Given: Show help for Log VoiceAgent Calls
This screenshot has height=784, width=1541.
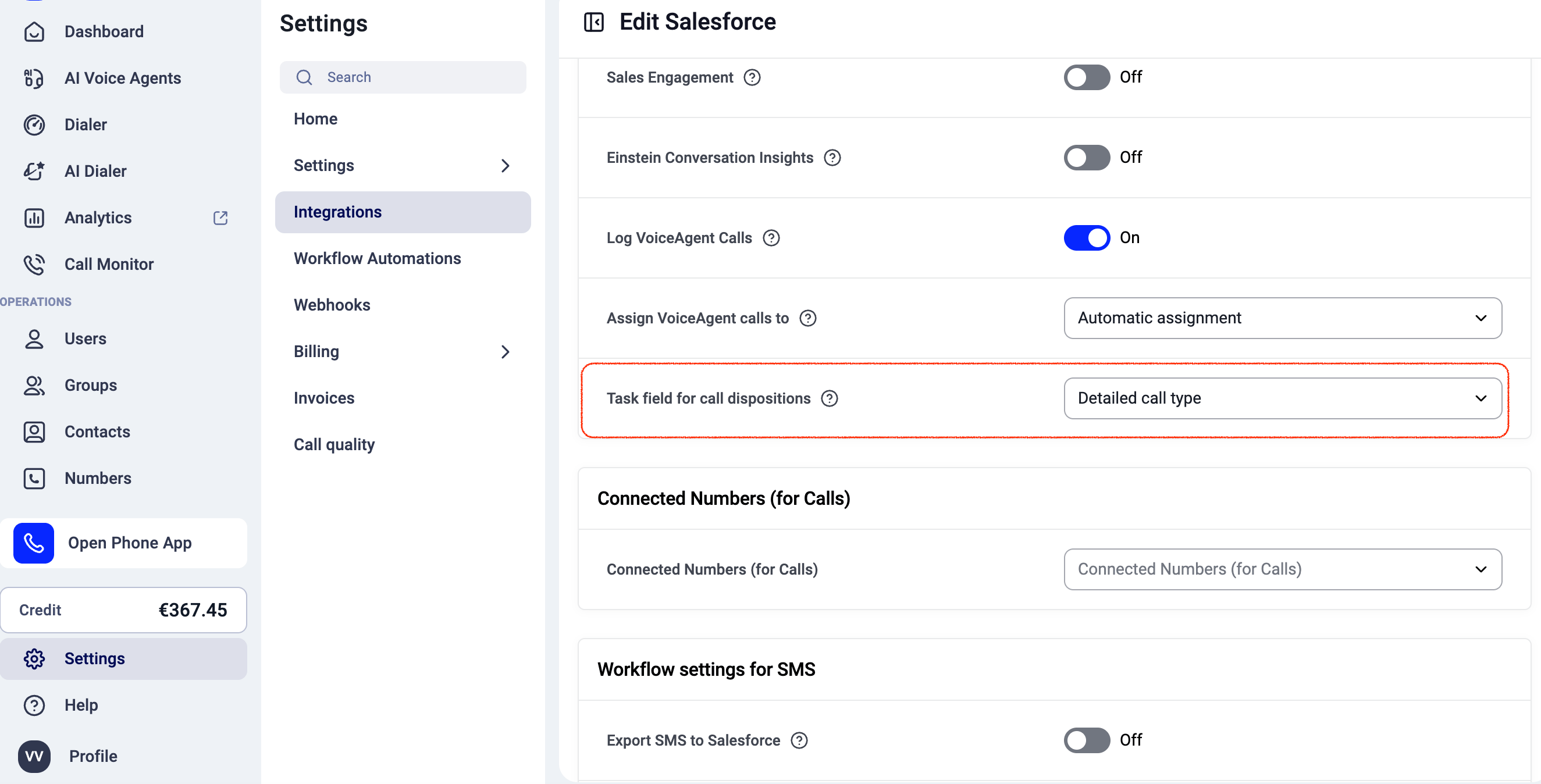Looking at the screenshot, I should 771,238.
